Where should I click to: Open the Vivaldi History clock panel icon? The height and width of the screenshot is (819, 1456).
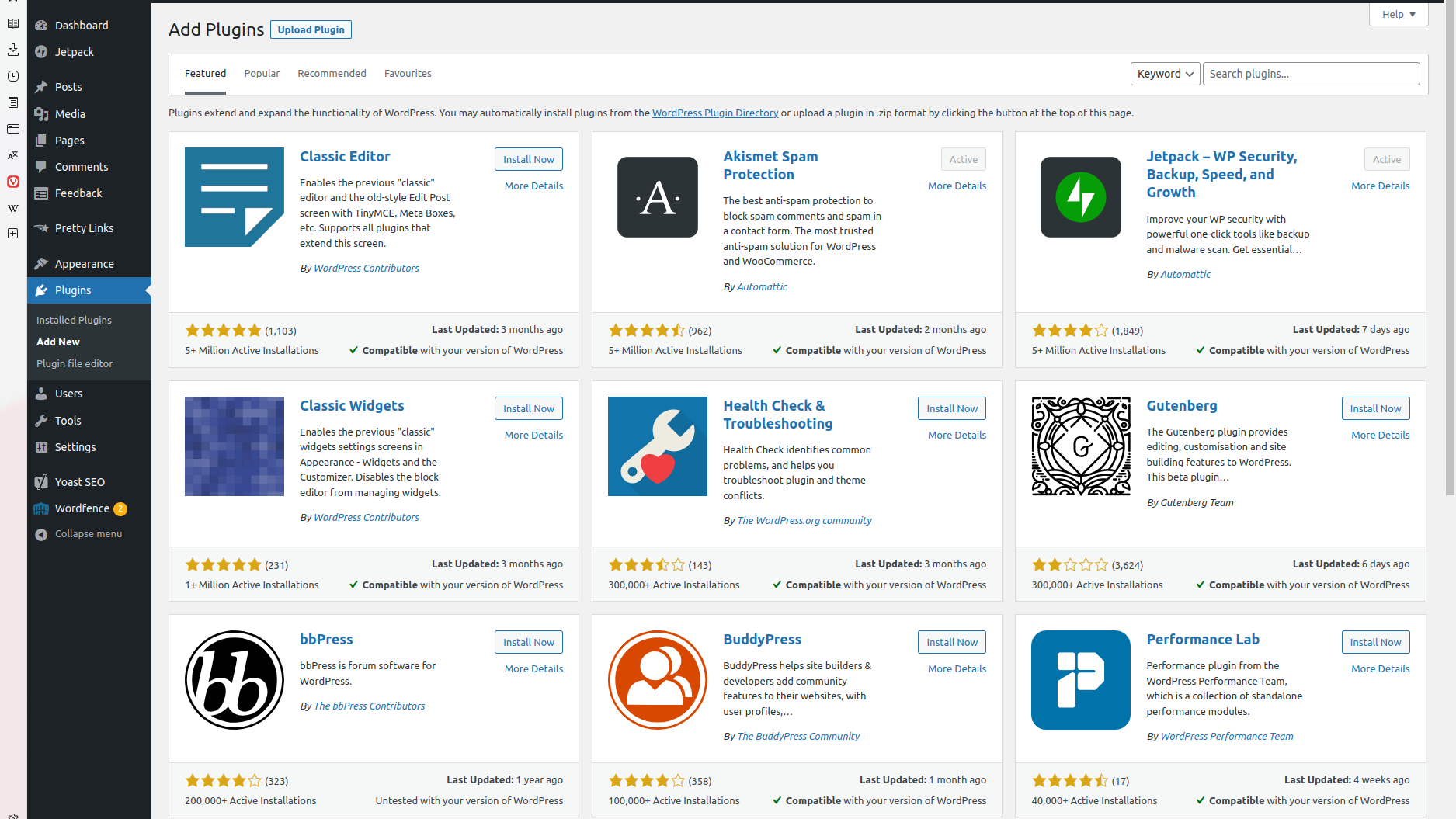pyautogui.click(x=13, y=76)
